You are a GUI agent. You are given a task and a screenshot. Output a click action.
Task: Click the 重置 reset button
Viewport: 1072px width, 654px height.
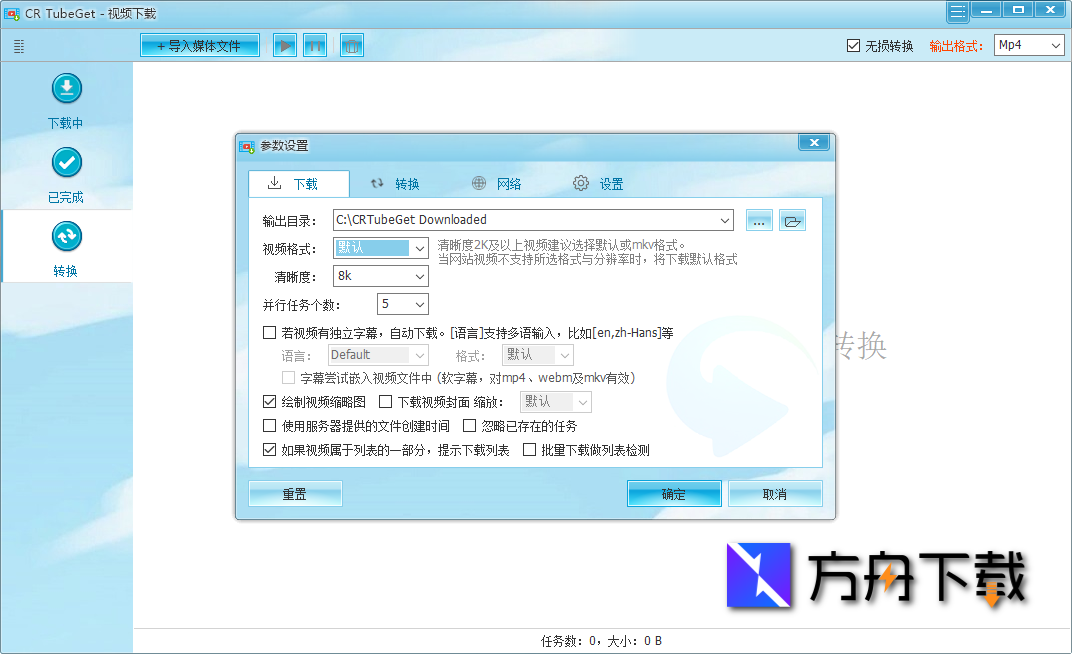click(295, 493)
